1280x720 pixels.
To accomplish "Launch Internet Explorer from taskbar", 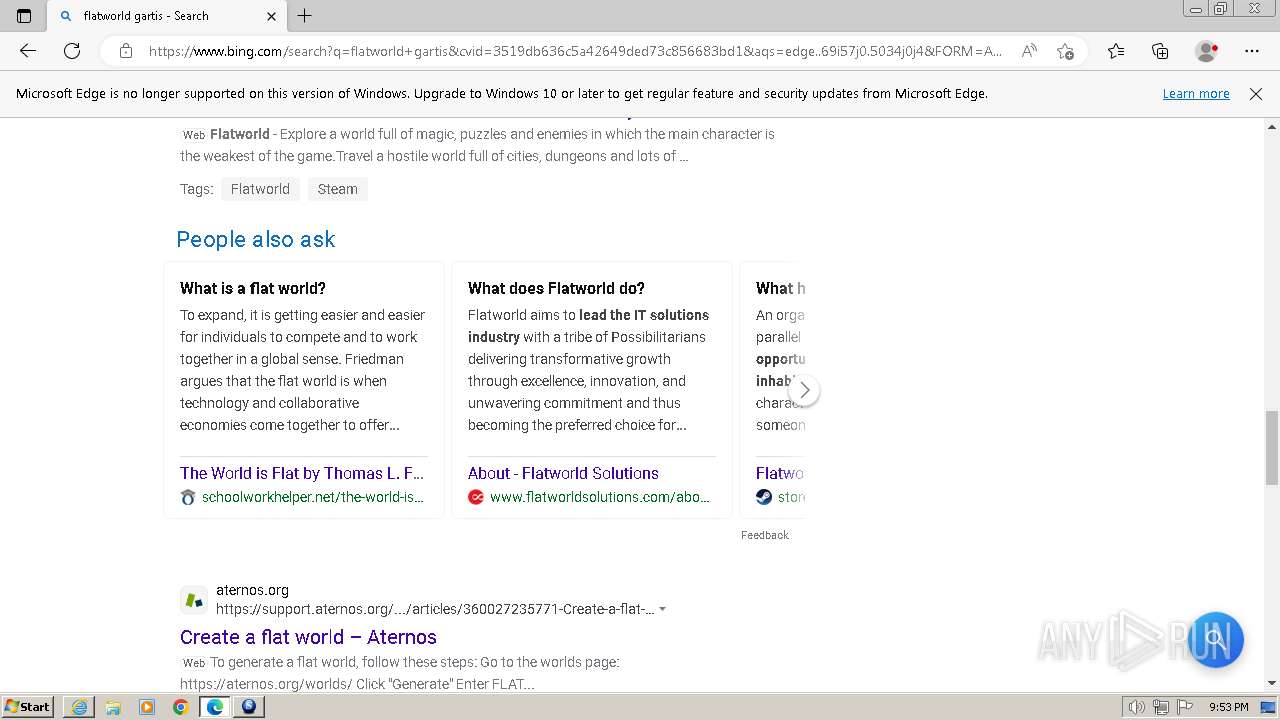I will (79, 707).
